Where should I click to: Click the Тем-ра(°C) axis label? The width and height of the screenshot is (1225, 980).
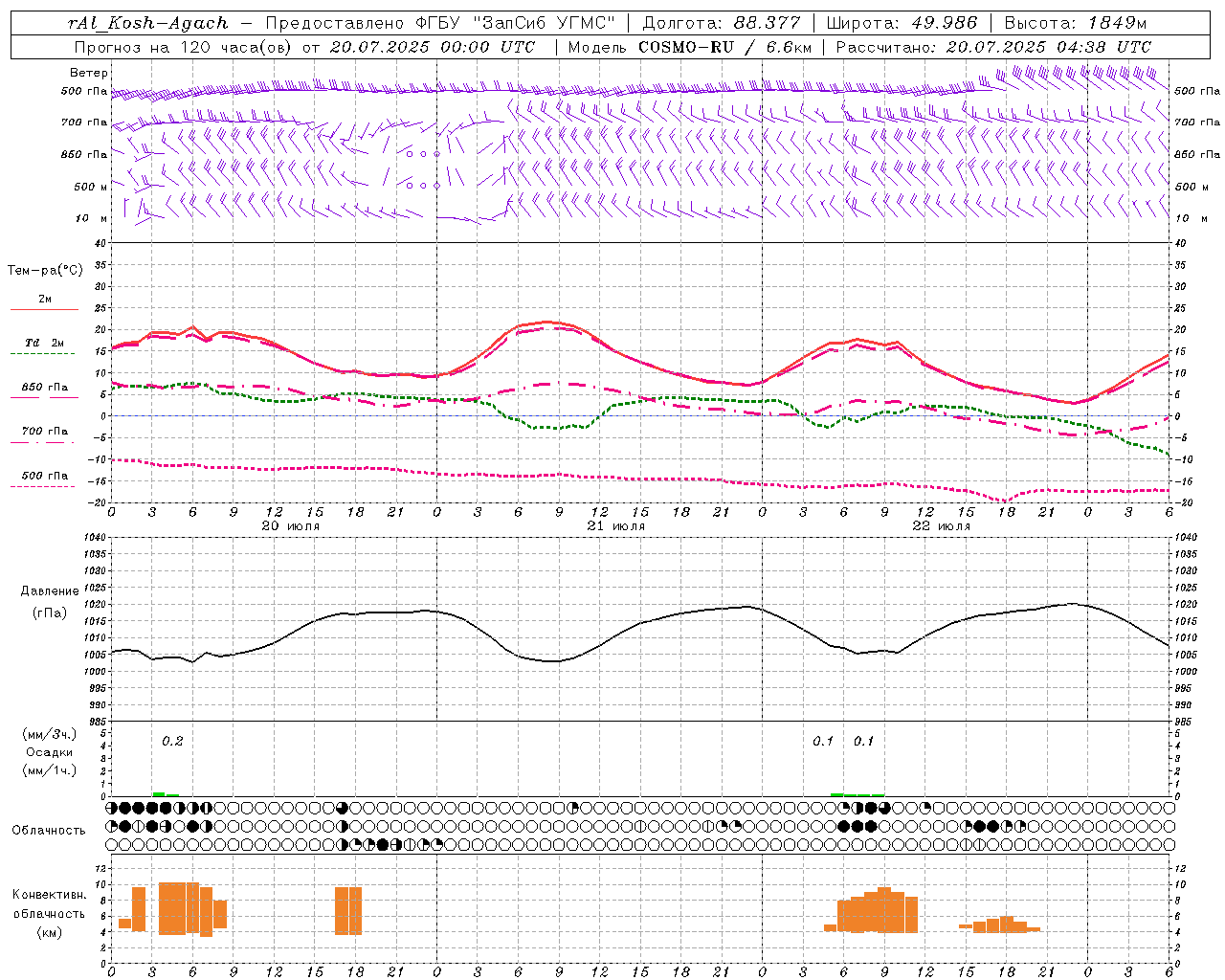tap(45, 271)
